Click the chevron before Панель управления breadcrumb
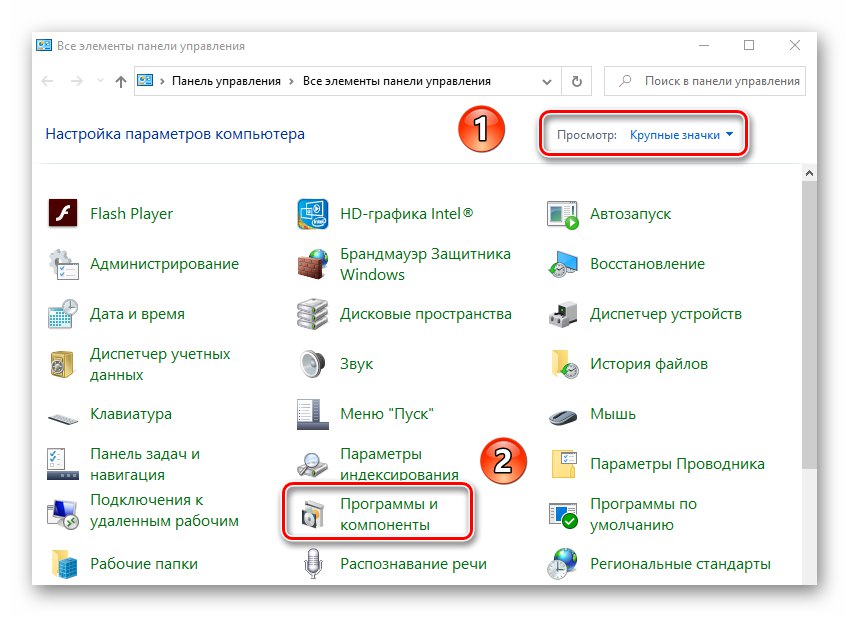Image resolution: width=849 pixels, height=617 pixels. pos(162,81)
